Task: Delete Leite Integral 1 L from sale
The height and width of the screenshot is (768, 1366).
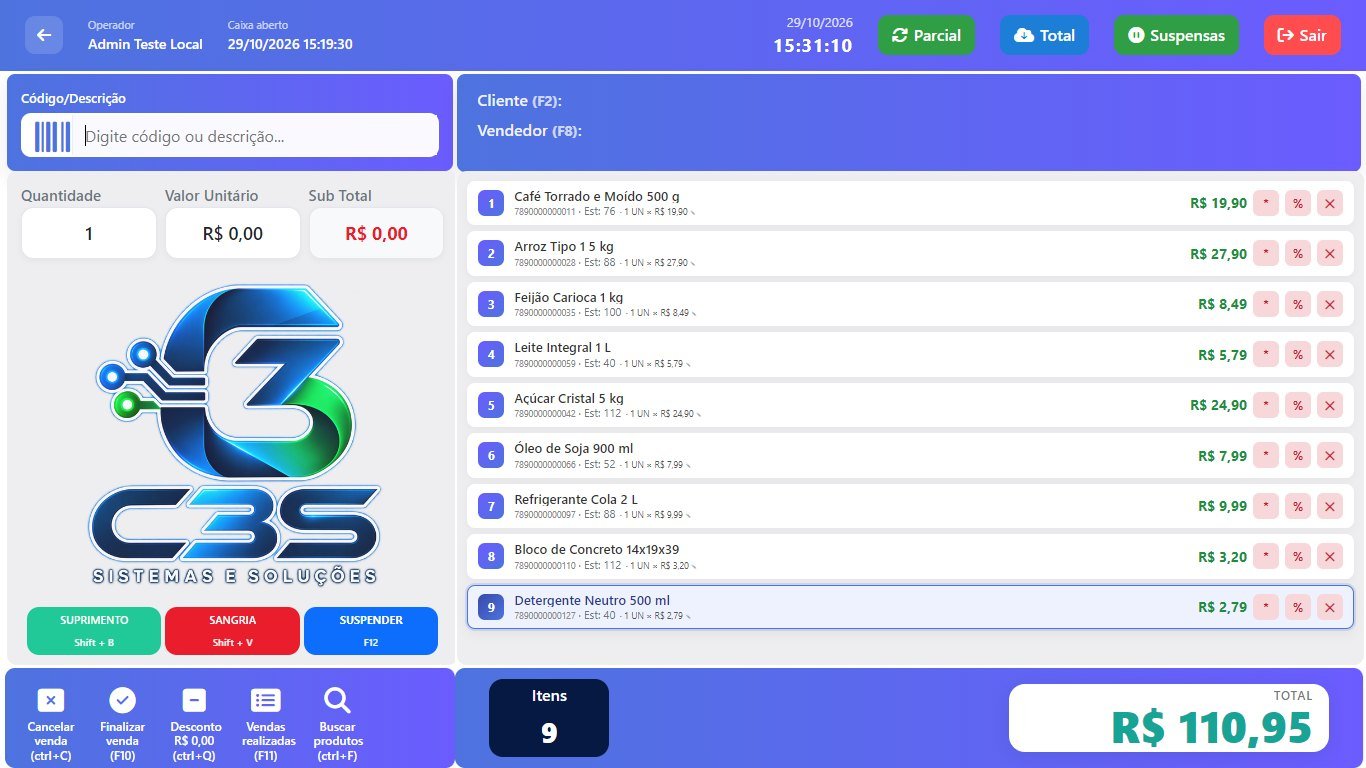Action: [x=1330, y=355]
